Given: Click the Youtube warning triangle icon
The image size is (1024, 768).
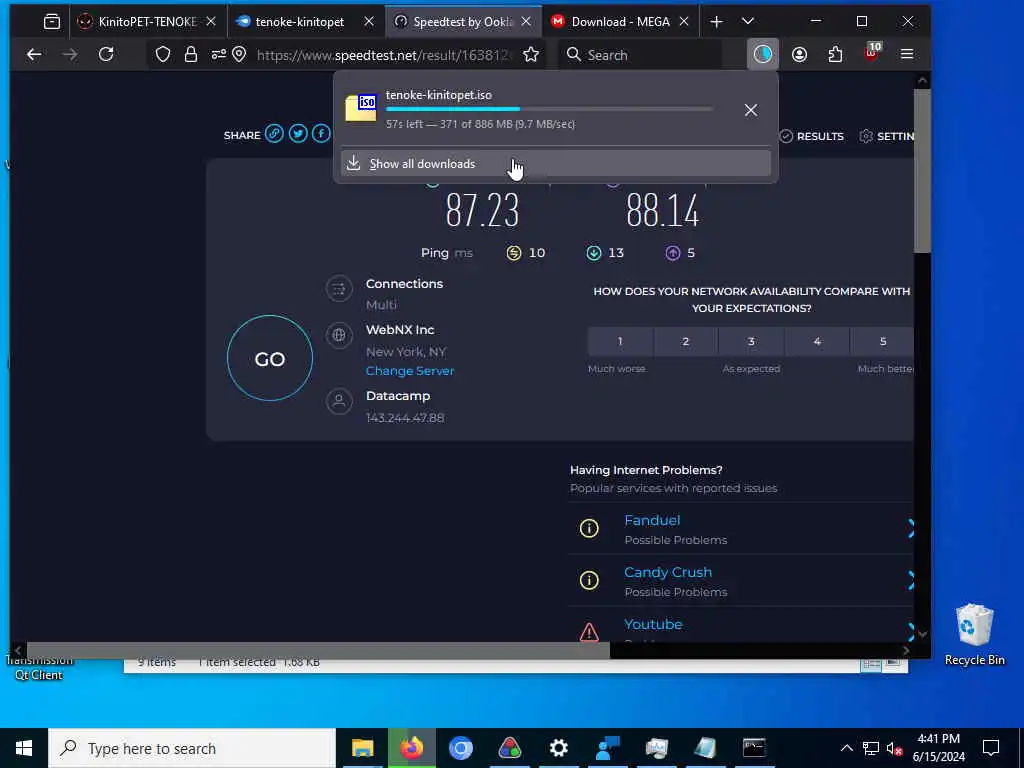Looking at the screenshot, I should [589, 632].
